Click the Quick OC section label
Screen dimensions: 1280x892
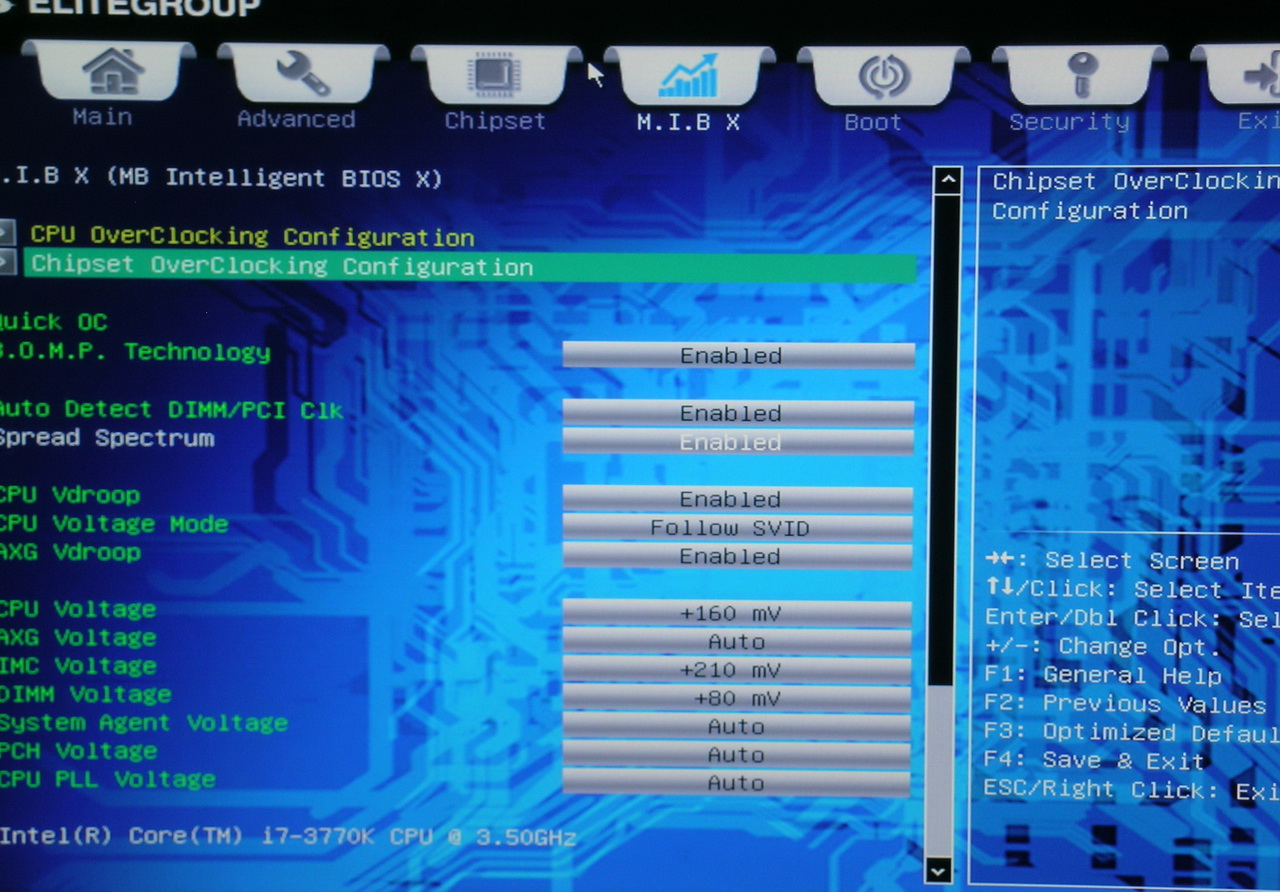coord(53,322)
